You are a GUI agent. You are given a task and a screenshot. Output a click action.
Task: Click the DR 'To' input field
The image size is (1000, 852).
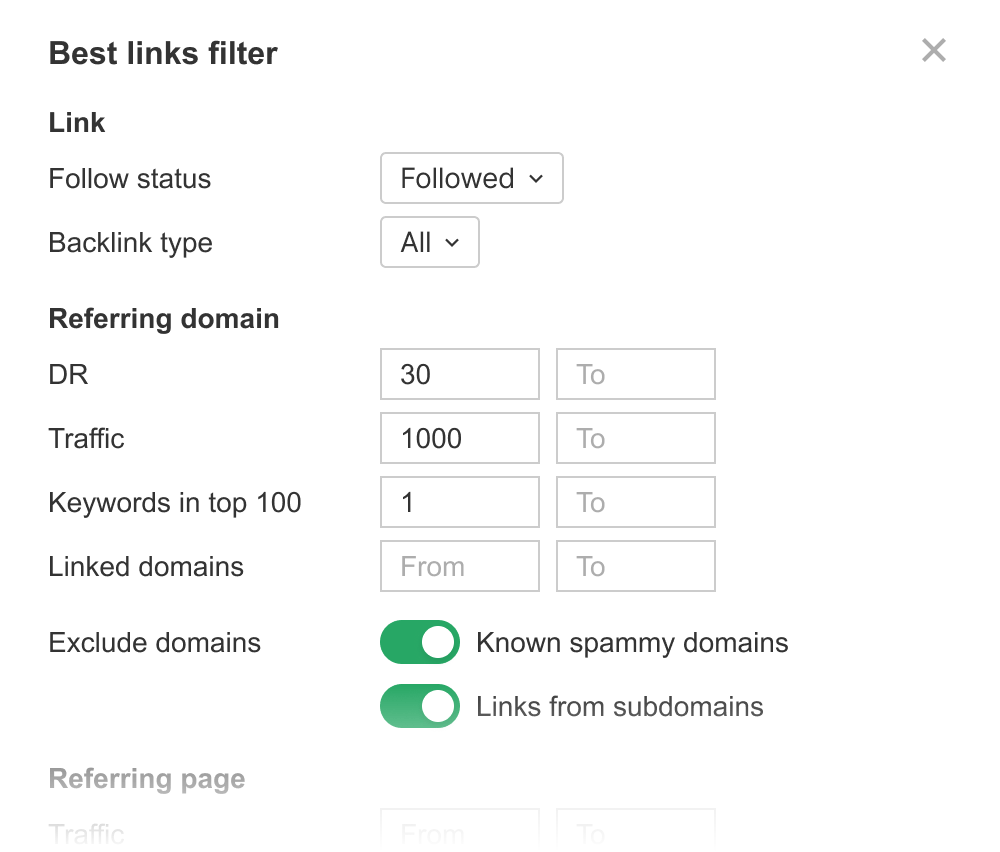[635, 375]
